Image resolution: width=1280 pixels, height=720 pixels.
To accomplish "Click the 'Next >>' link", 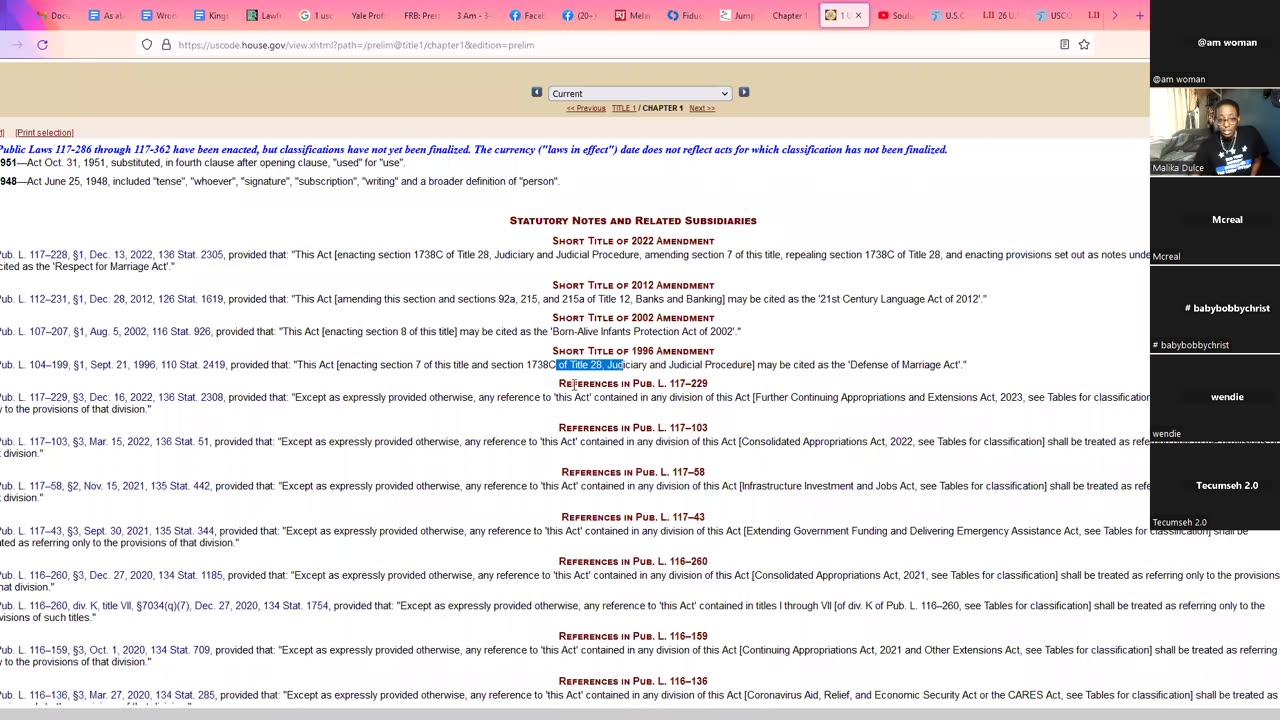I will tap(702, 108).
